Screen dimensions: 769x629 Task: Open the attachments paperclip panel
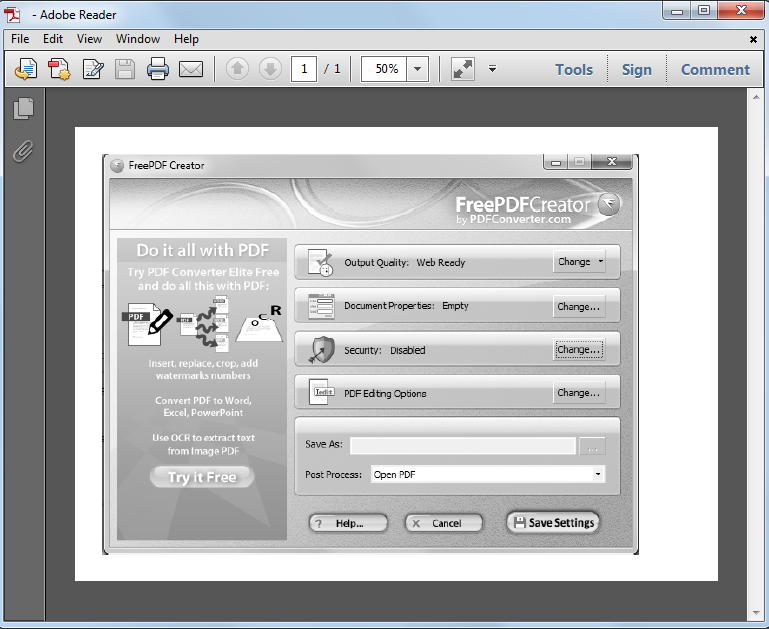click(23, 151)
